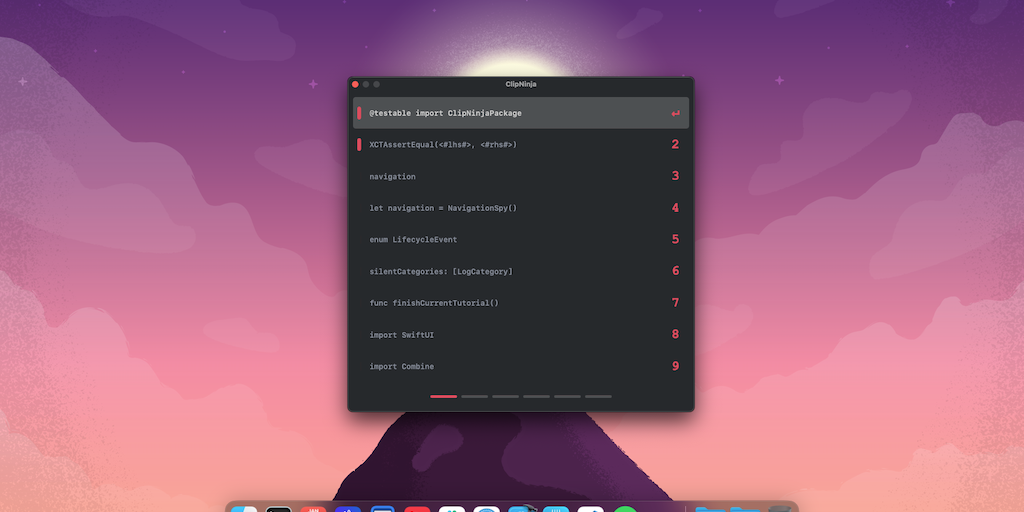Image resolution: width=1024 pixels, height=512 pixels.
Task: Select the clip 'func finishCurrentTutorial()'
Action: (x=520, y=303)
